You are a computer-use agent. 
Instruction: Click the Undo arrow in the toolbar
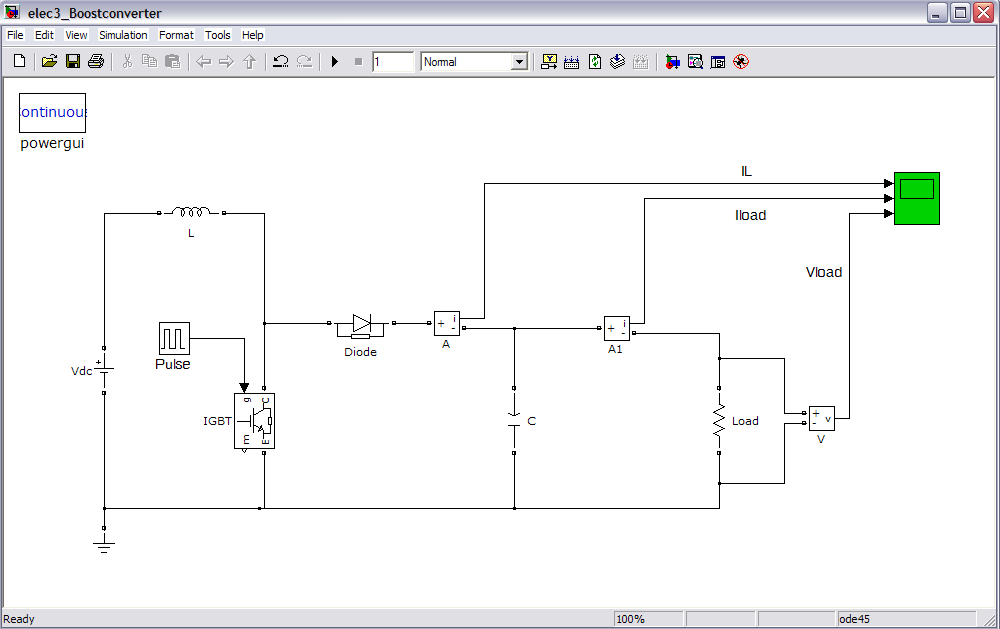point(281,62)
